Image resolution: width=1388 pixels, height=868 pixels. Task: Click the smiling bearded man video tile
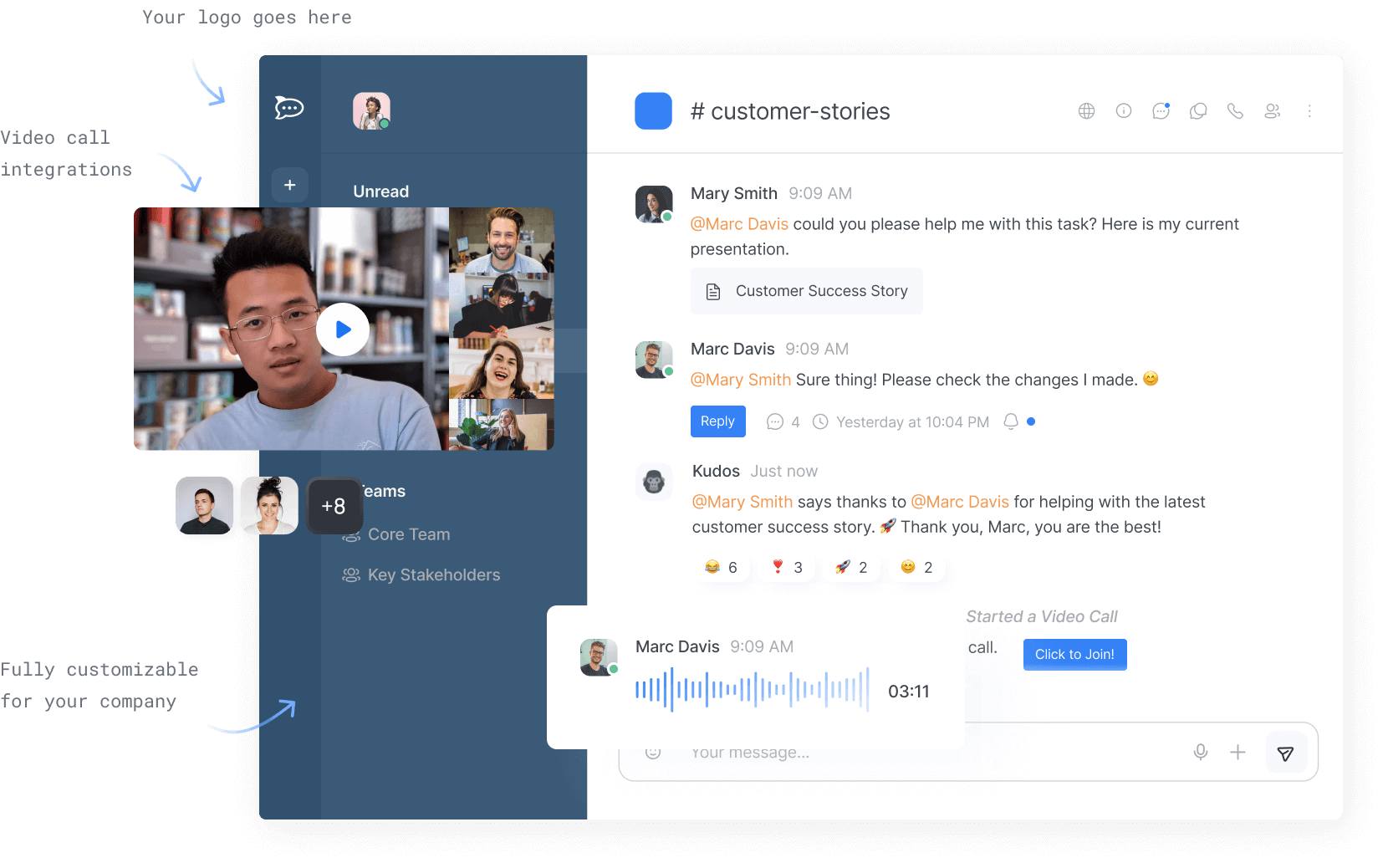502,240
